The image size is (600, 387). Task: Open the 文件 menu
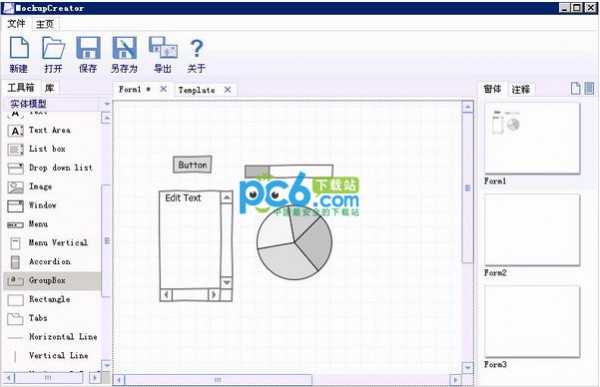16,24
